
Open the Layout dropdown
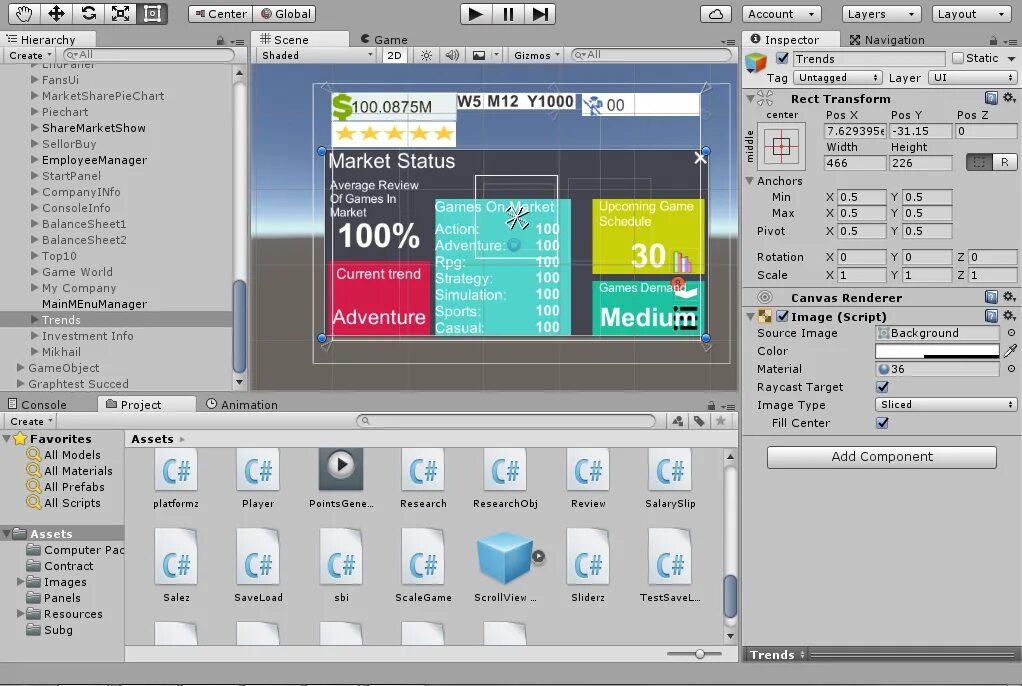pos(971,14)
